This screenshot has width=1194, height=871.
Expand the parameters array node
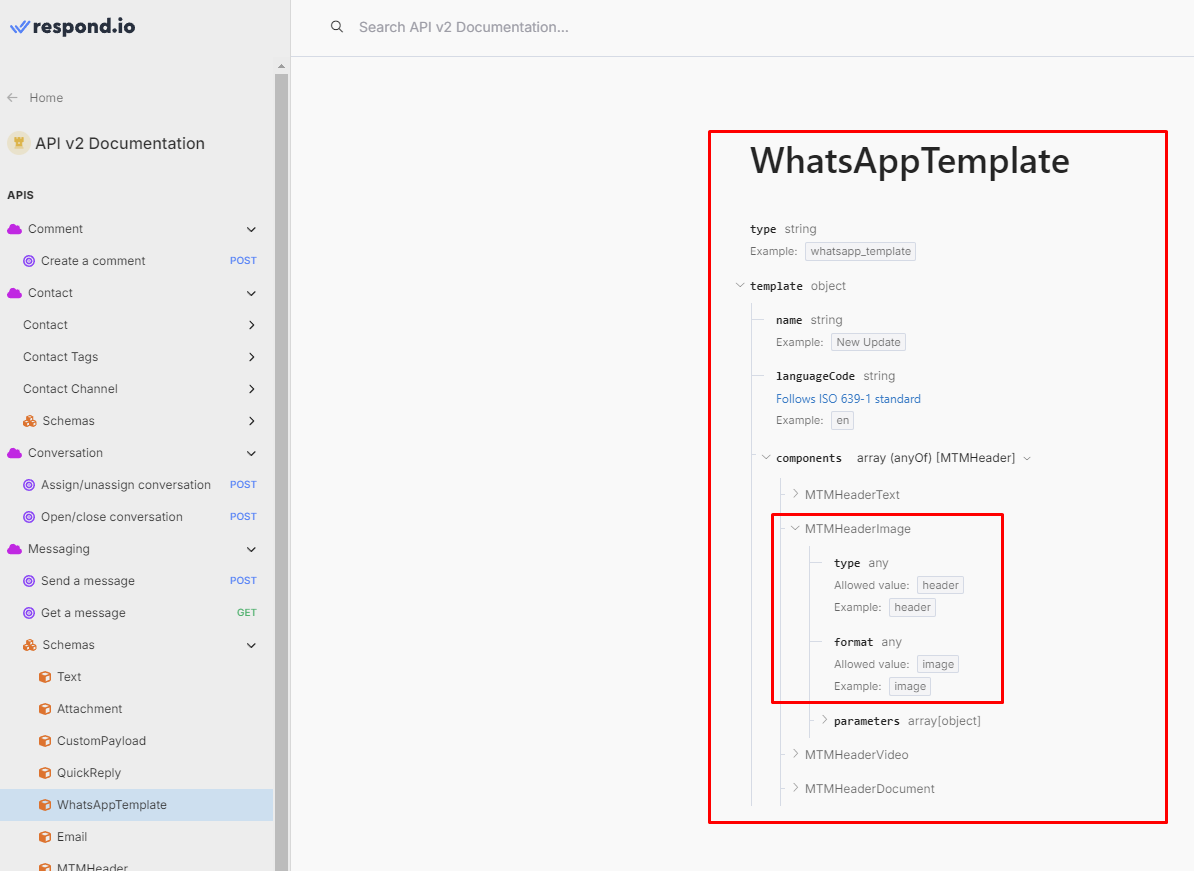(x=824, y=720)
